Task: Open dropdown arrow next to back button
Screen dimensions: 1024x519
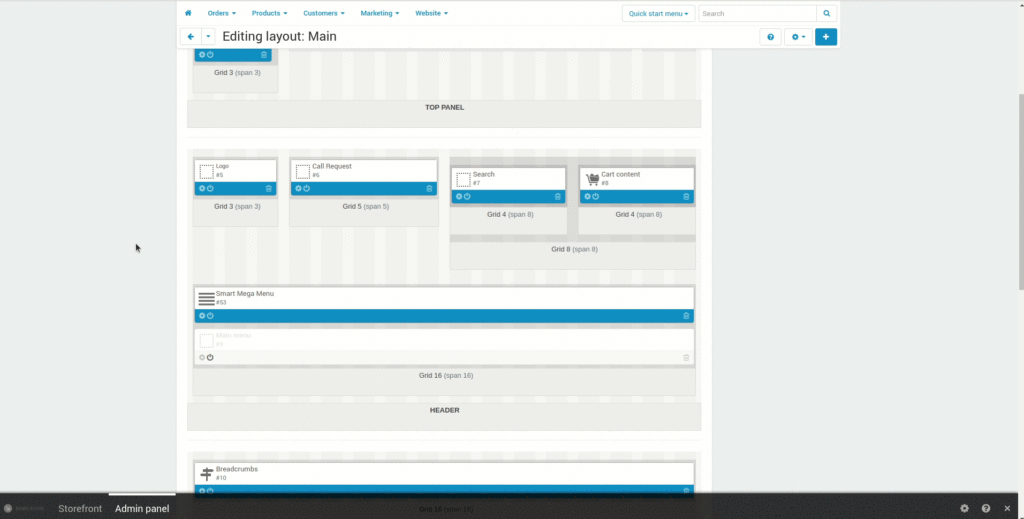Action: point(208,37)
